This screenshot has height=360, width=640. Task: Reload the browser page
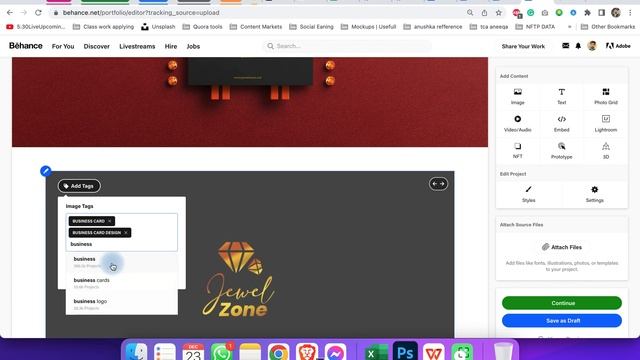(38, 13)
